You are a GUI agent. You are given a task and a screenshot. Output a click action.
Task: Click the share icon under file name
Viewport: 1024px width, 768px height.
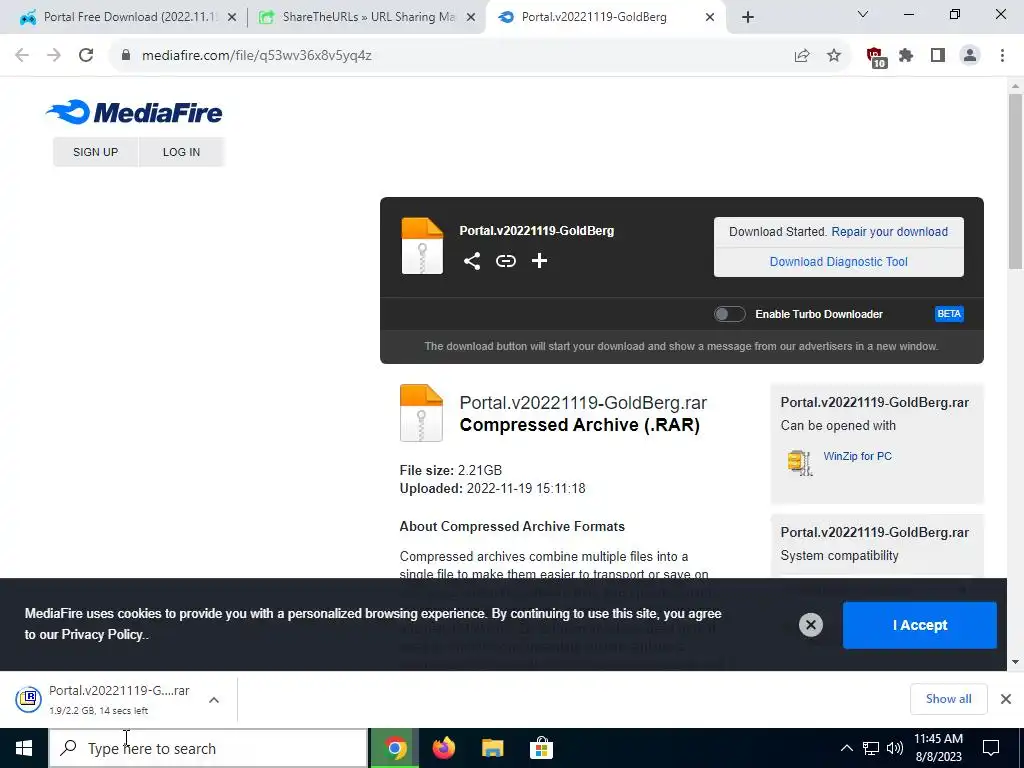pos(472,261)
